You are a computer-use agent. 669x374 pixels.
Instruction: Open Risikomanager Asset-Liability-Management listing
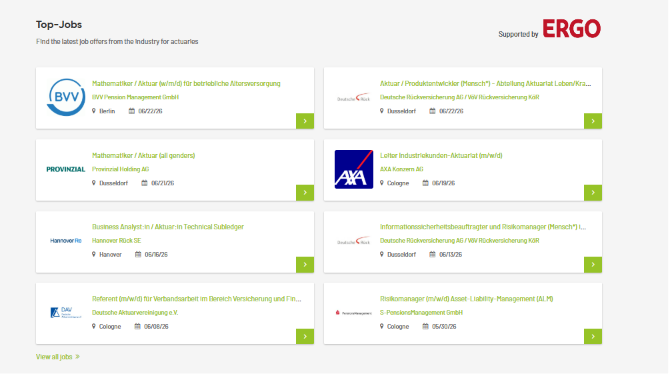coord(466,299)
